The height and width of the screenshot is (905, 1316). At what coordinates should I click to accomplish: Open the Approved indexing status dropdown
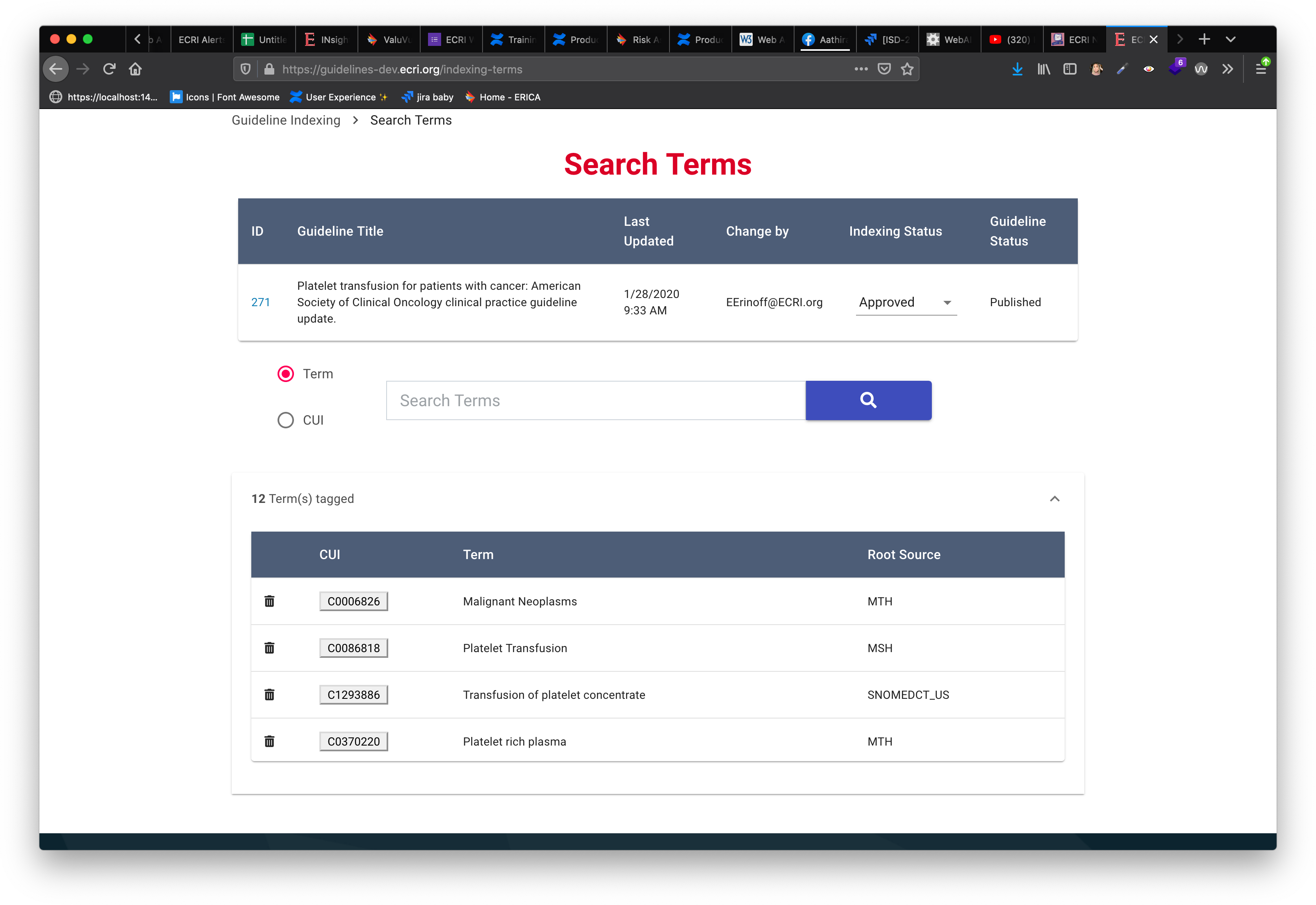point(905,302)
